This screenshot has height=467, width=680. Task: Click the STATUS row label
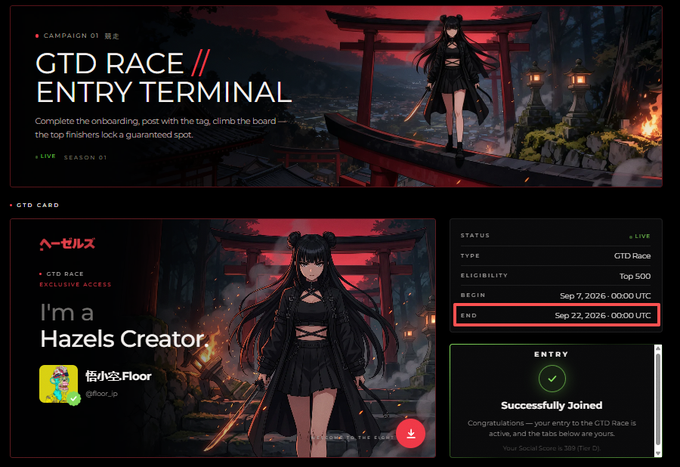click(475, 235)
